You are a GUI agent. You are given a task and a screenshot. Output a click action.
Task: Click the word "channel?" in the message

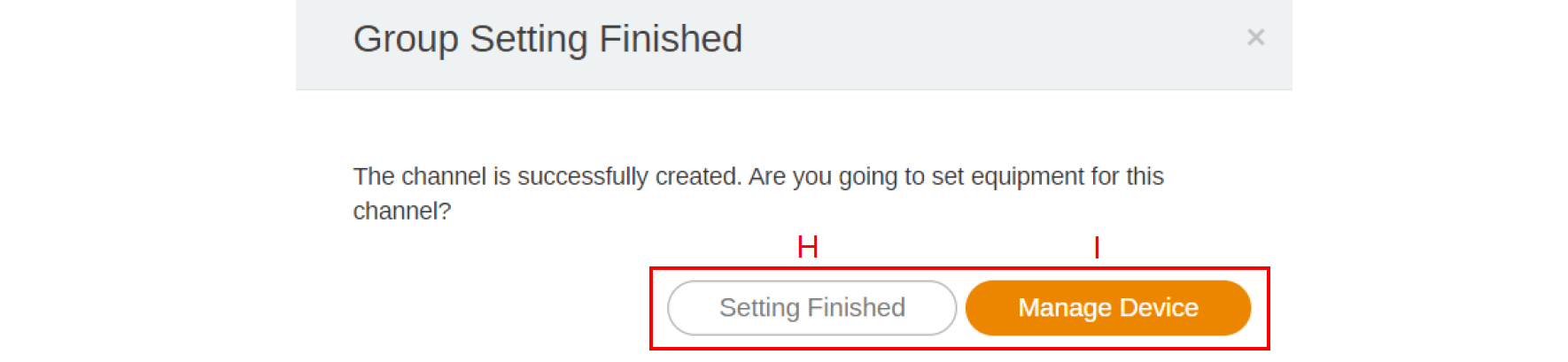click(402, 212)
